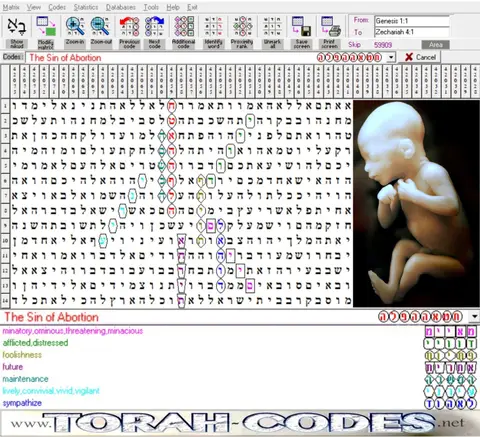
Task: Click matrix row header 1
Action: tap(5, 106)
